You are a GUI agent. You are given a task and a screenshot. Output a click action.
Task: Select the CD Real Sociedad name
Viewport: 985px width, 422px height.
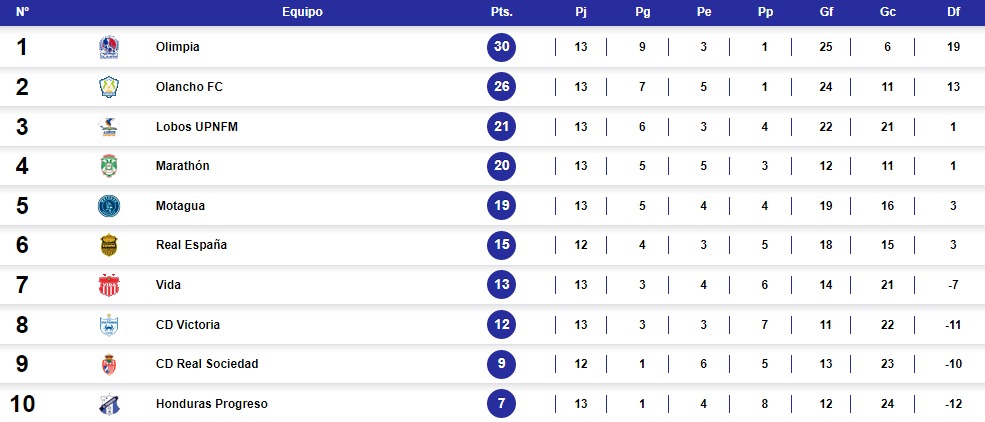pyautogui.click(x=207, y=364)
